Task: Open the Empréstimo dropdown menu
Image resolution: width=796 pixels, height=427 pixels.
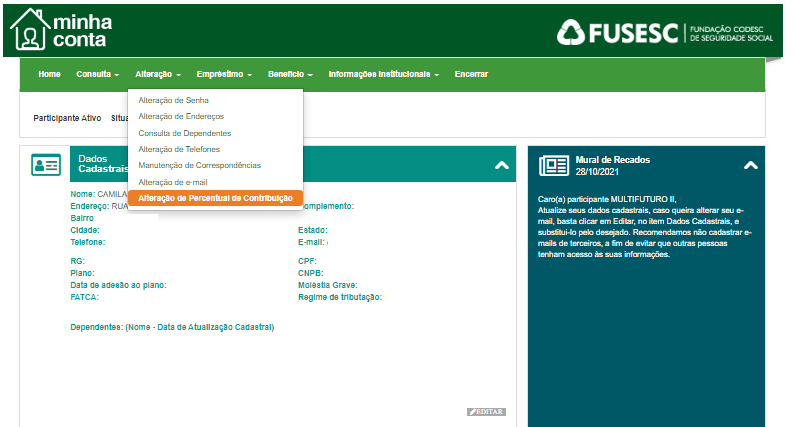Action: point(224,74)
